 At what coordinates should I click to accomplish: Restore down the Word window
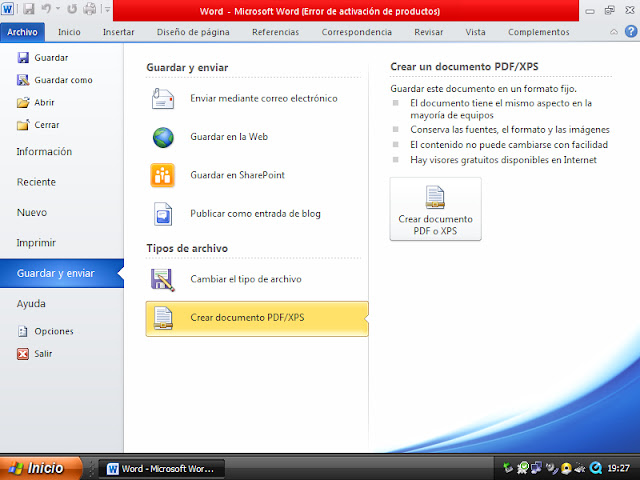pyautogui.click(x=609, y=11)
